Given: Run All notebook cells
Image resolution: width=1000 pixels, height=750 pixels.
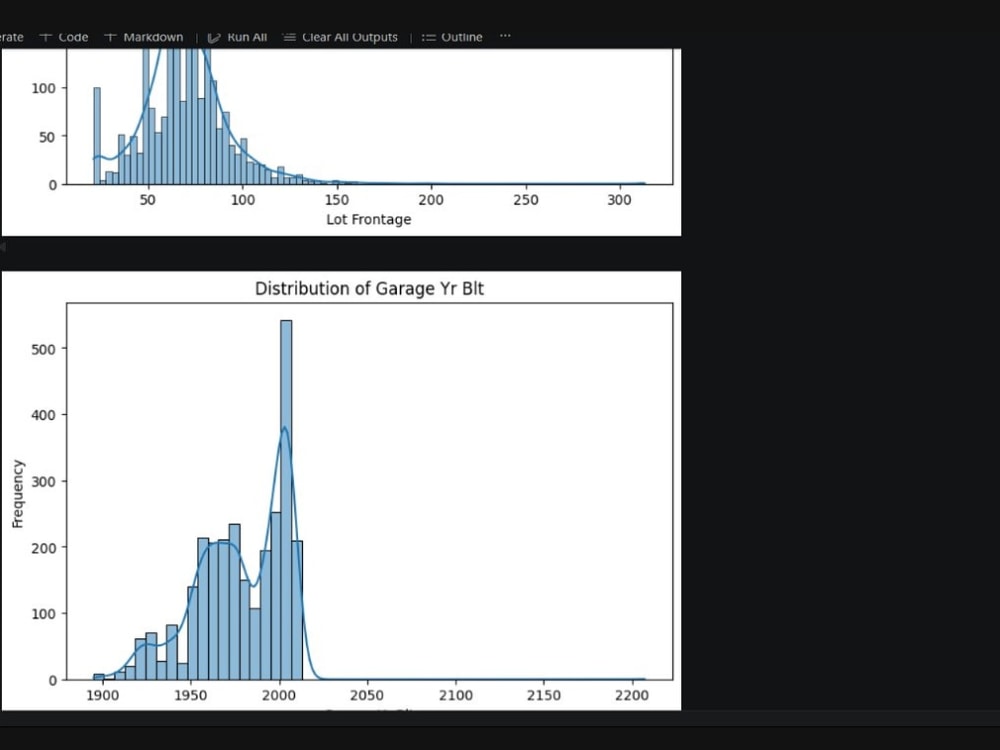Looking at the screenshot, I should pyautogui.click(x=237, y=37).
